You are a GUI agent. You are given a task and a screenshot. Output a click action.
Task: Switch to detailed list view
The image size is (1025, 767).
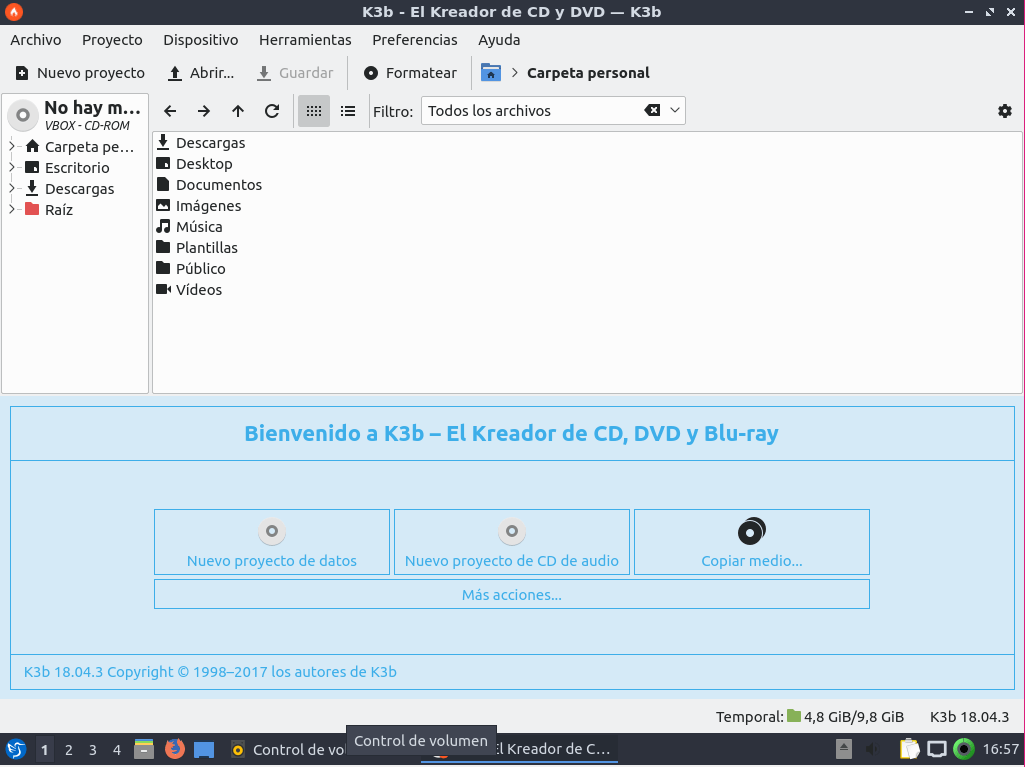(347, 111)
